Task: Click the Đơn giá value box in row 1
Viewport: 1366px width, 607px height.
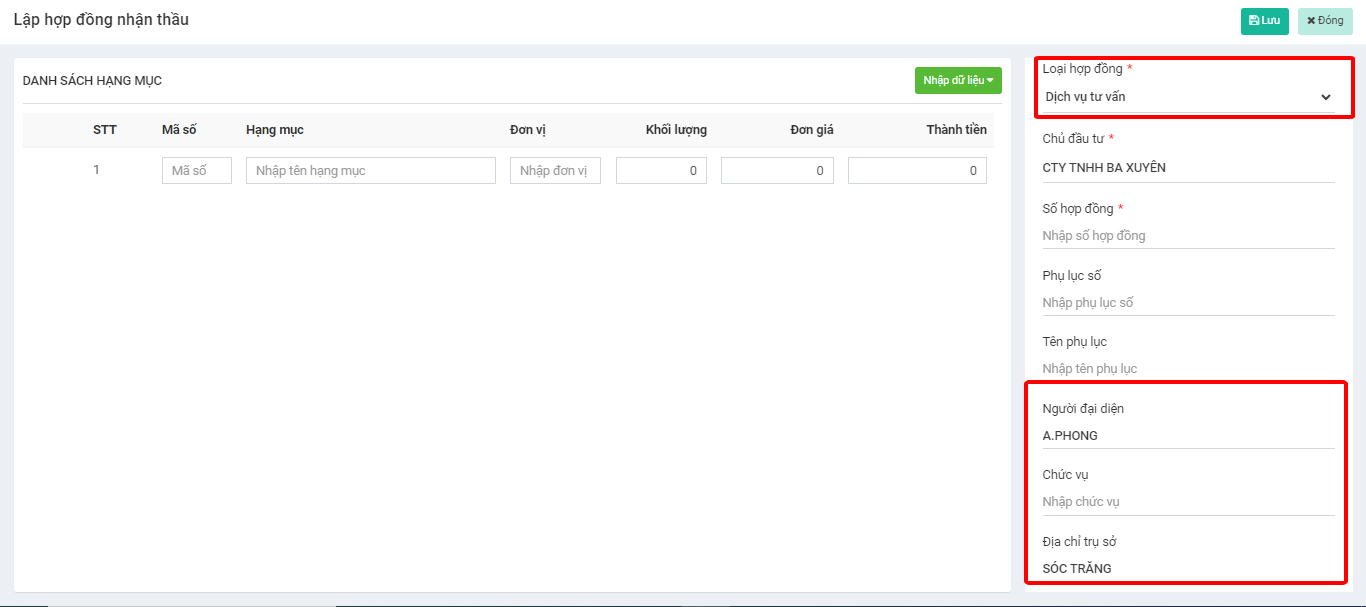Action: 777,171
